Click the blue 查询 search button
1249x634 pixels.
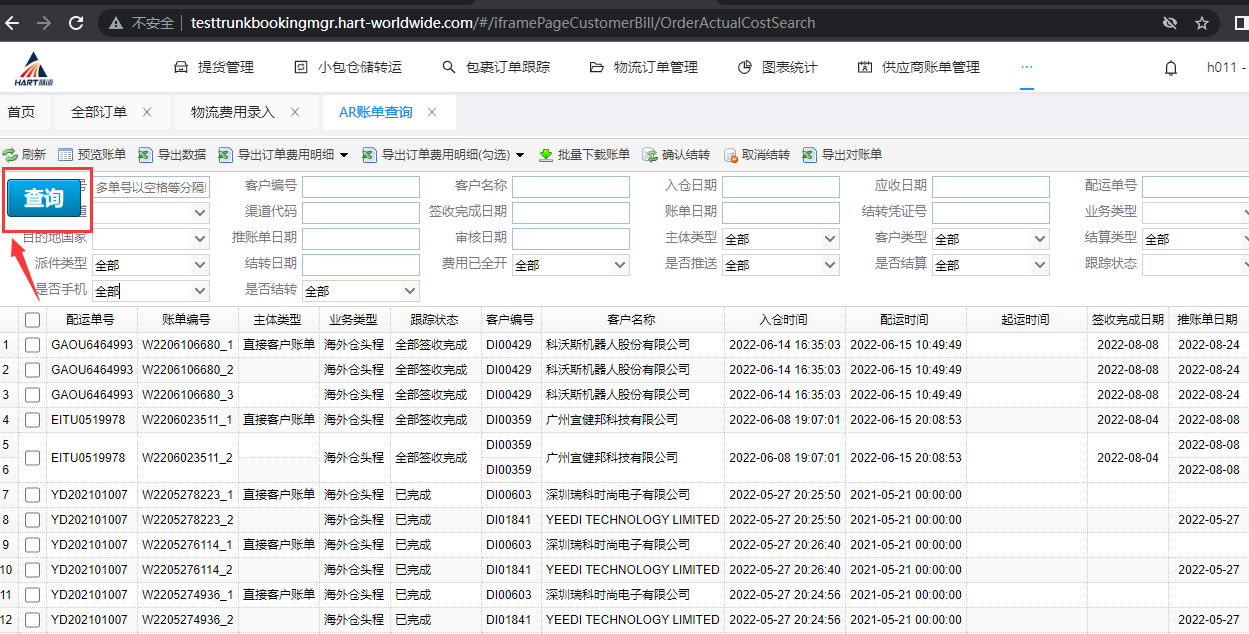pos(43,198)
